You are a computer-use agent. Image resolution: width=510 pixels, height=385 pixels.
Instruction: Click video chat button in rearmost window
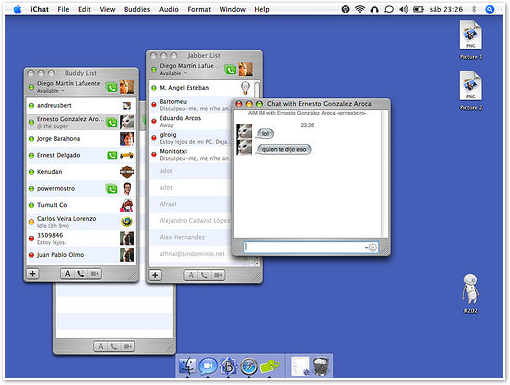(x=127, y=346)
